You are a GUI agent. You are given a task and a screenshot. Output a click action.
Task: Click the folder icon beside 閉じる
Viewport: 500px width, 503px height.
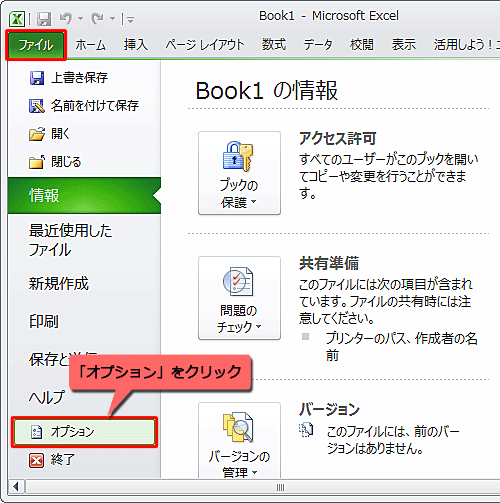(x=37, y=162)
